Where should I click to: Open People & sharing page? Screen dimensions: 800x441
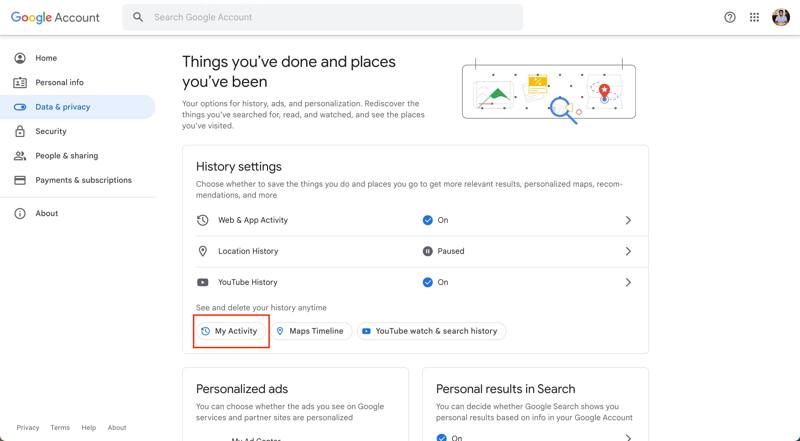[66, 156]
